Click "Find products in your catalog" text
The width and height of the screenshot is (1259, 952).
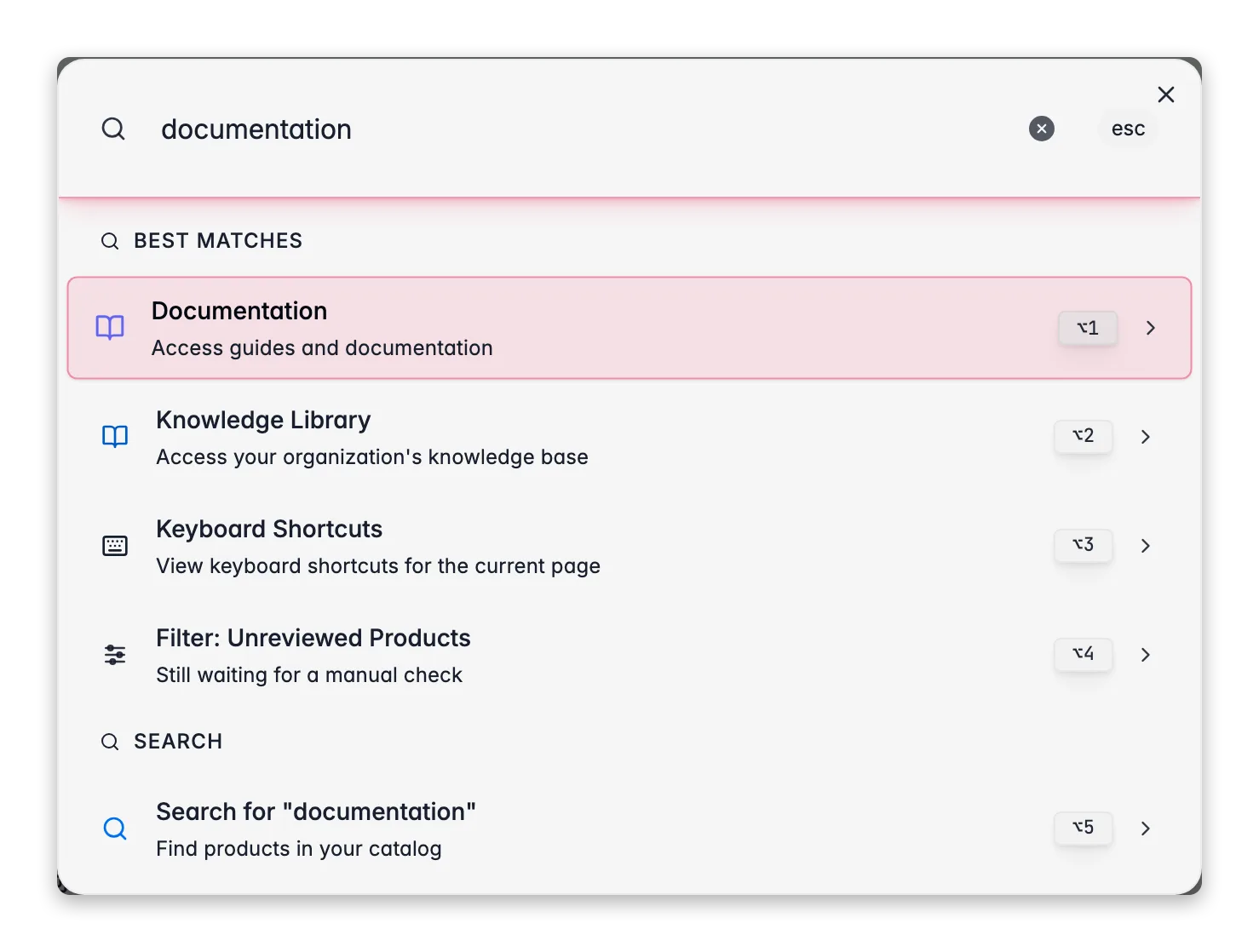click(299, 849)
